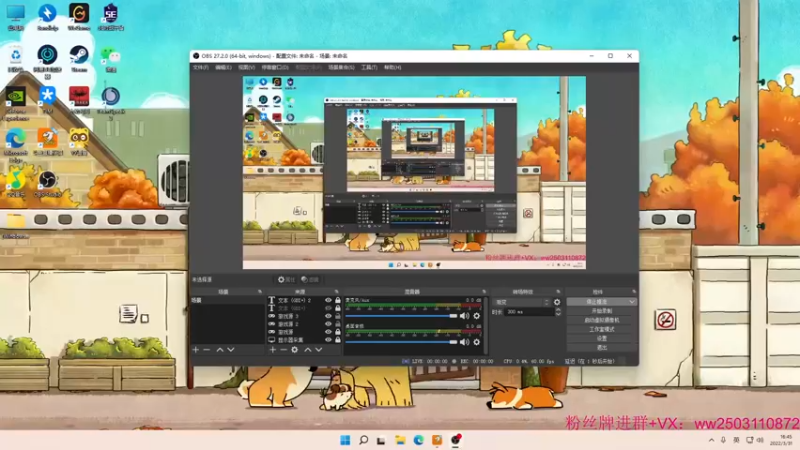Open the 场景集合(S) menu
800x450 pixels.
[341, 67]
